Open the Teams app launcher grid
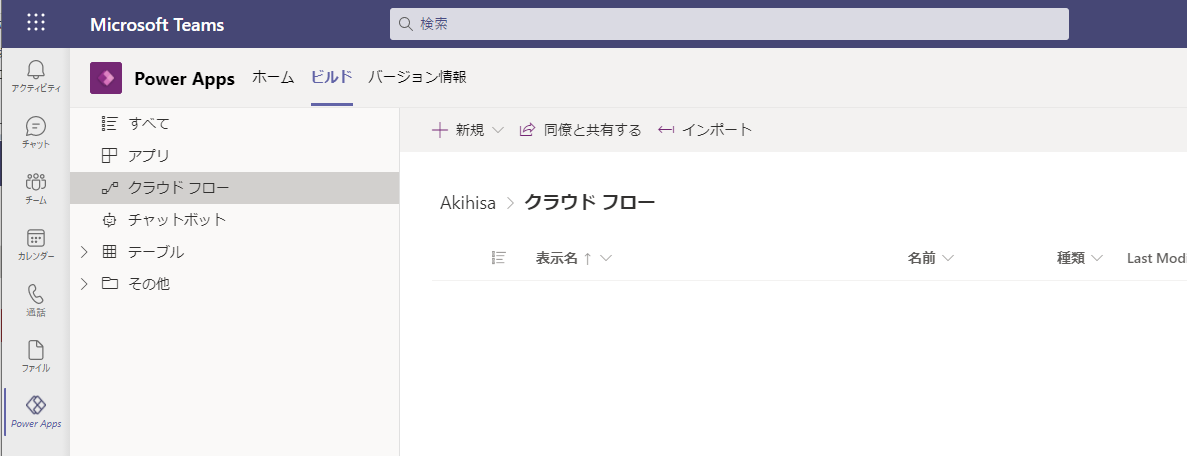 point(36,23)
